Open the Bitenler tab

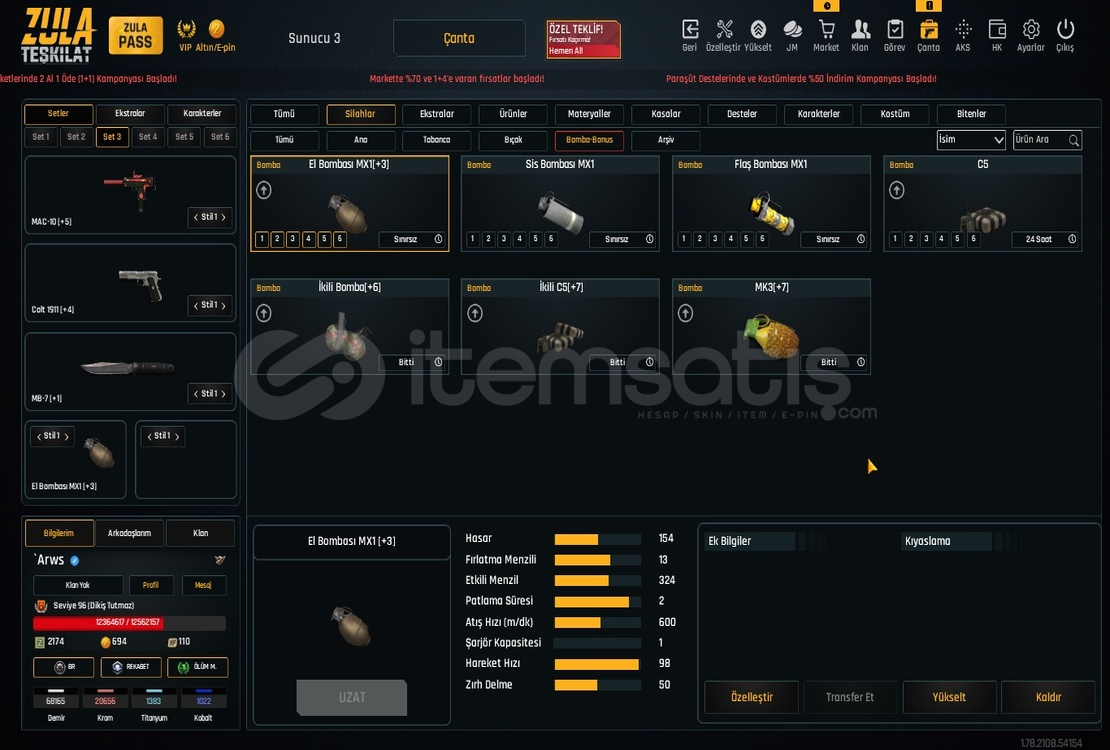coord(971,114)
